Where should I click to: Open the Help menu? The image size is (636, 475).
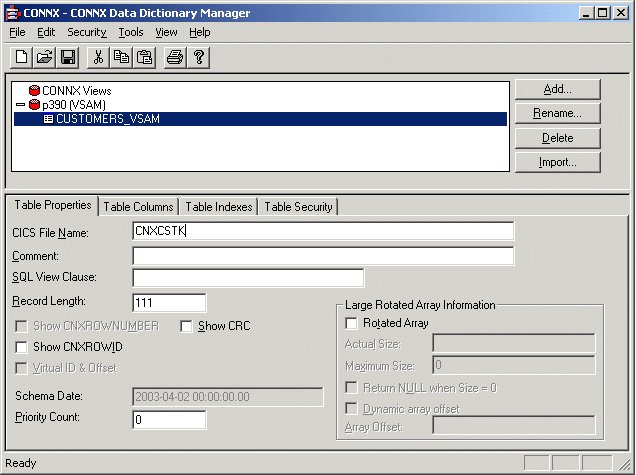click(x=200, y=32)
